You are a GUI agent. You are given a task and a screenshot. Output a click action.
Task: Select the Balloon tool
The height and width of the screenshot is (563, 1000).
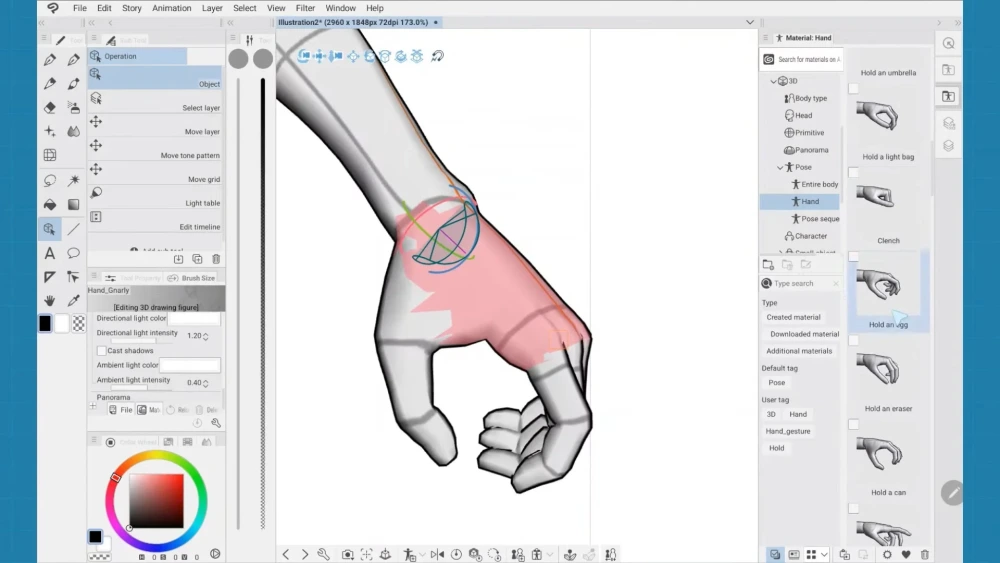pyautogui.click(x=73, y=253)
